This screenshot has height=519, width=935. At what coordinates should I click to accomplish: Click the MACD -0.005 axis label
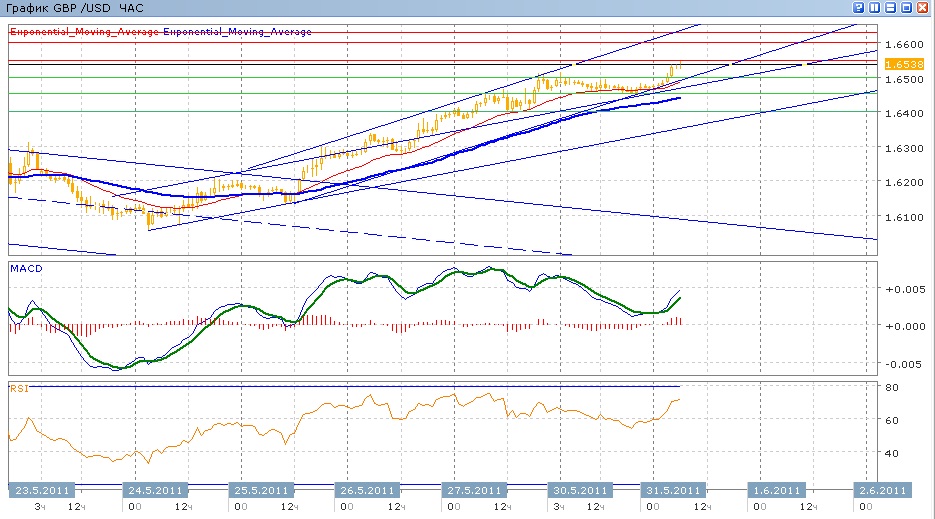905,364
